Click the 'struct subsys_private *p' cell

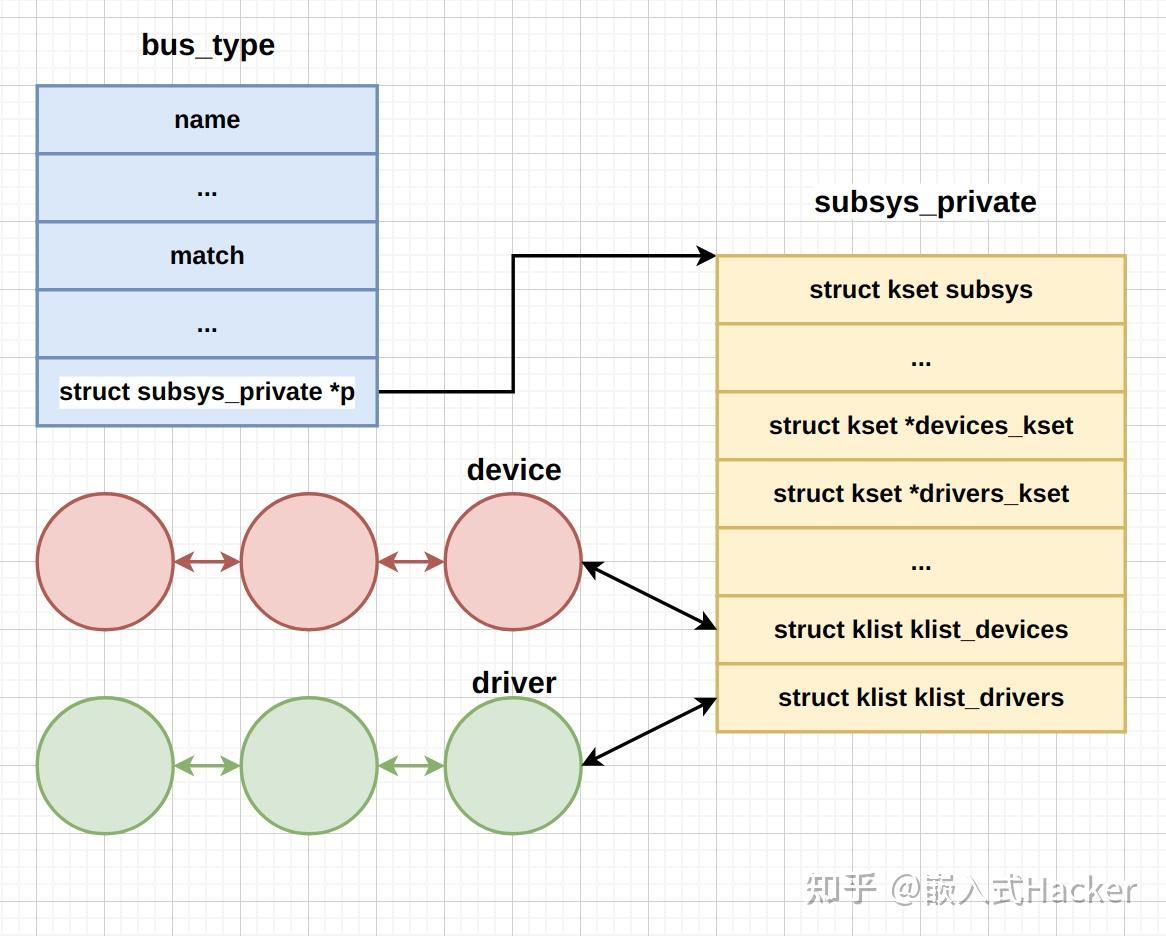(207, 392)
